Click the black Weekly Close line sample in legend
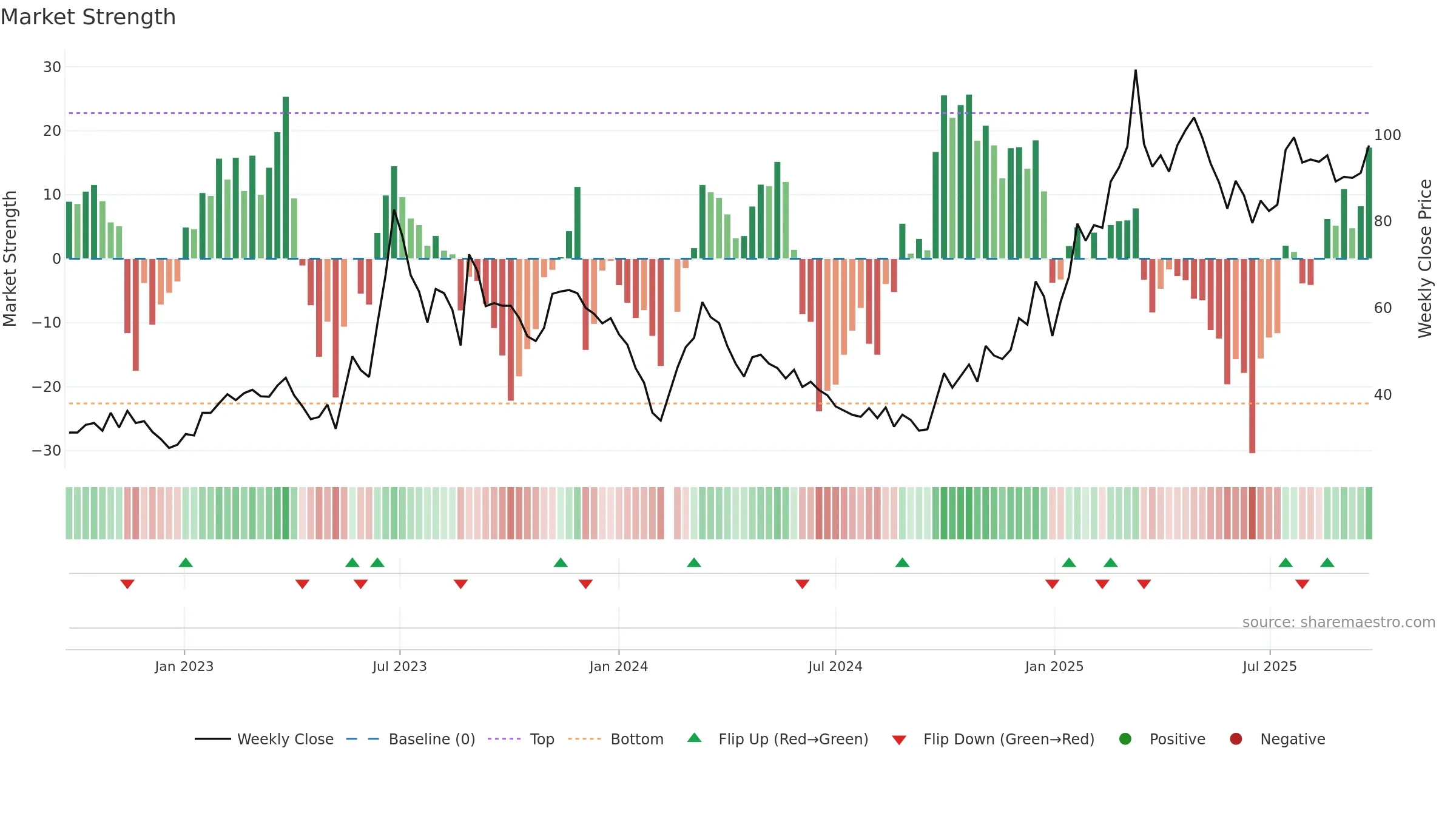The image size is (1456, 819). (x=212, y=739)
